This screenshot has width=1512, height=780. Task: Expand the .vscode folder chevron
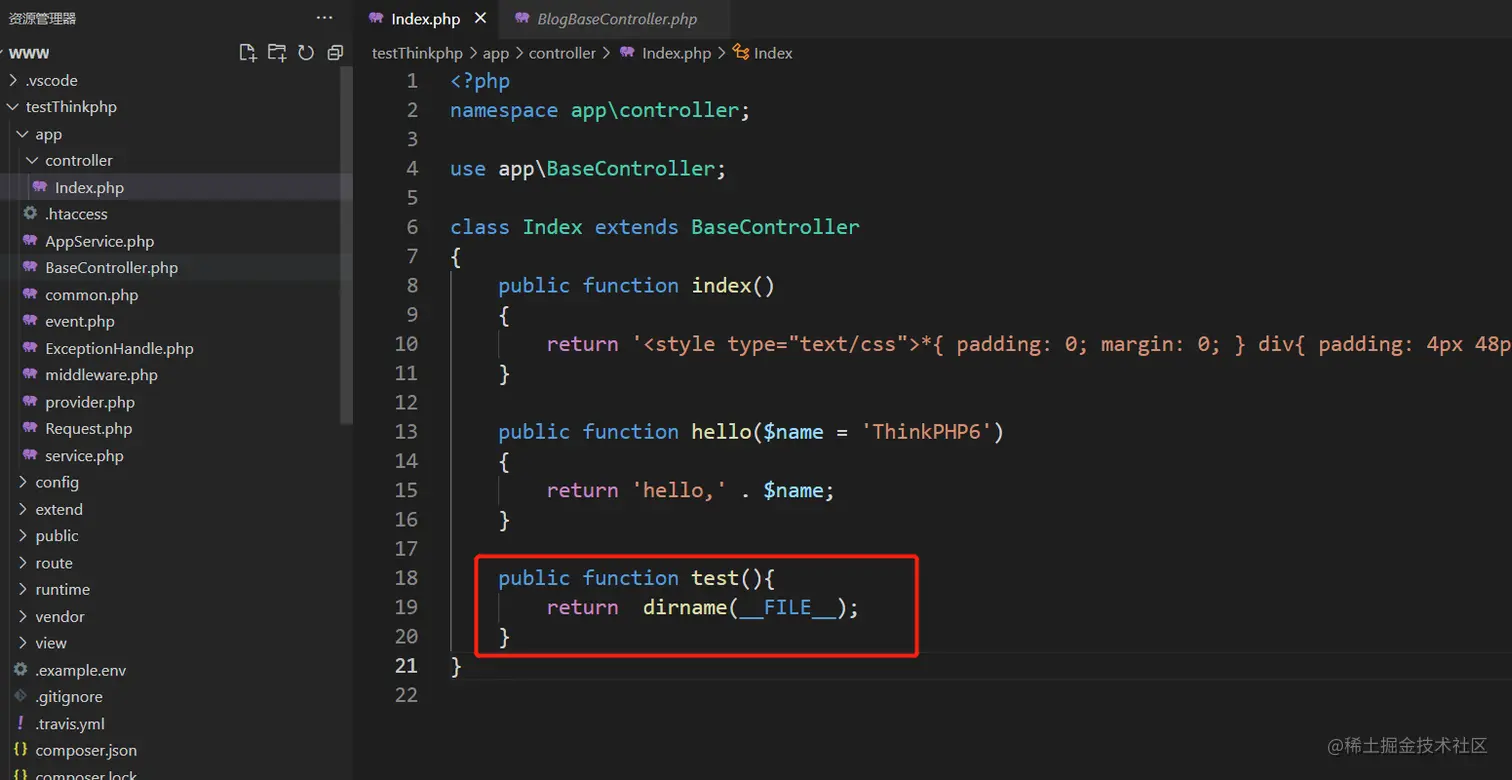coord(13,80)
